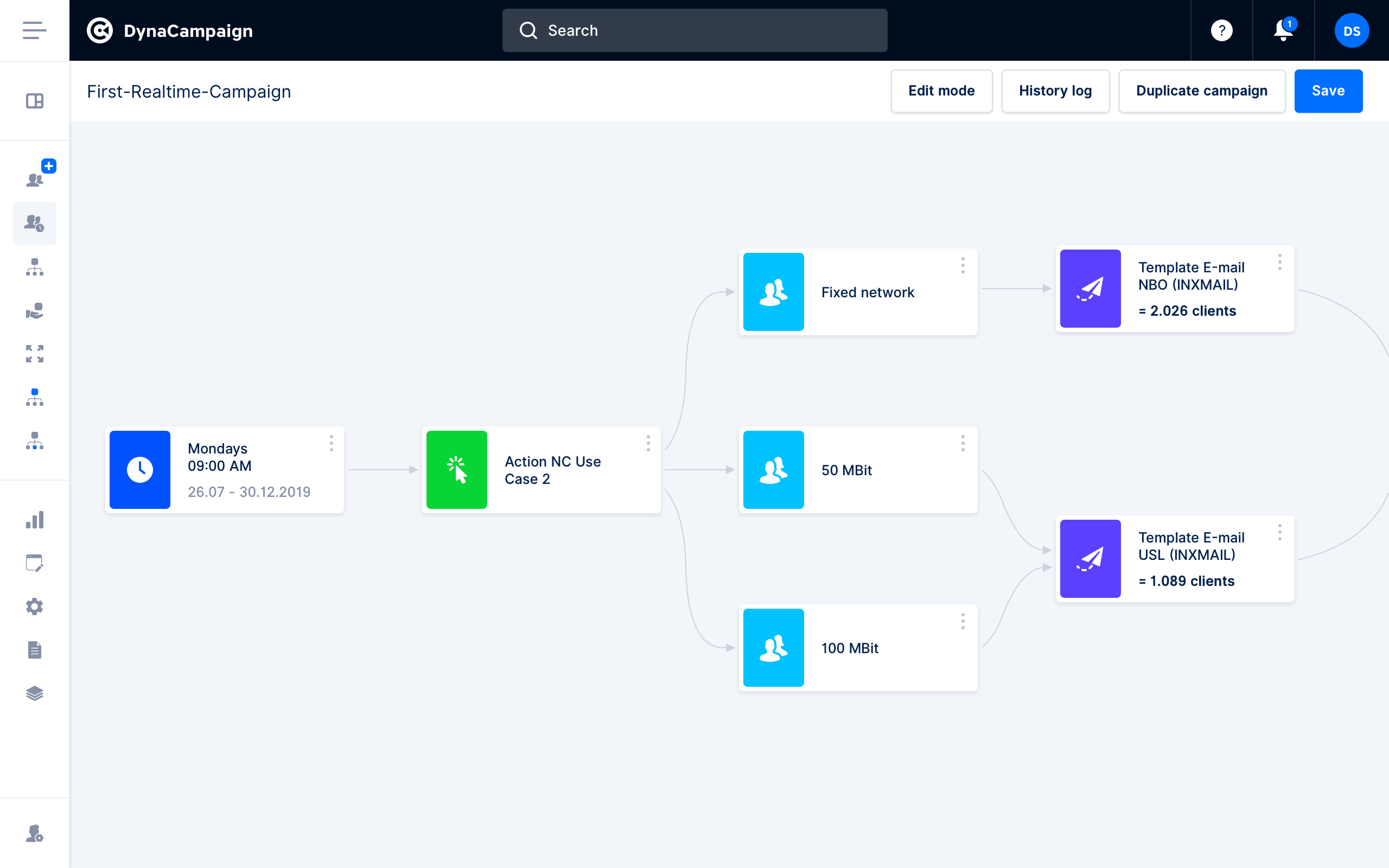The height and width of the screenshot is (868, 1389).
Task: Open the bar chart analytics sidebar icon
Action: tap(34, 520)
